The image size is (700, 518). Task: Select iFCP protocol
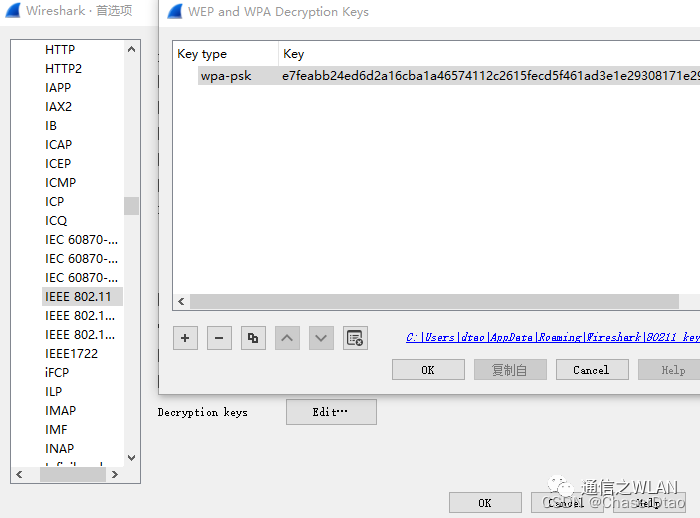pos(57,372)
